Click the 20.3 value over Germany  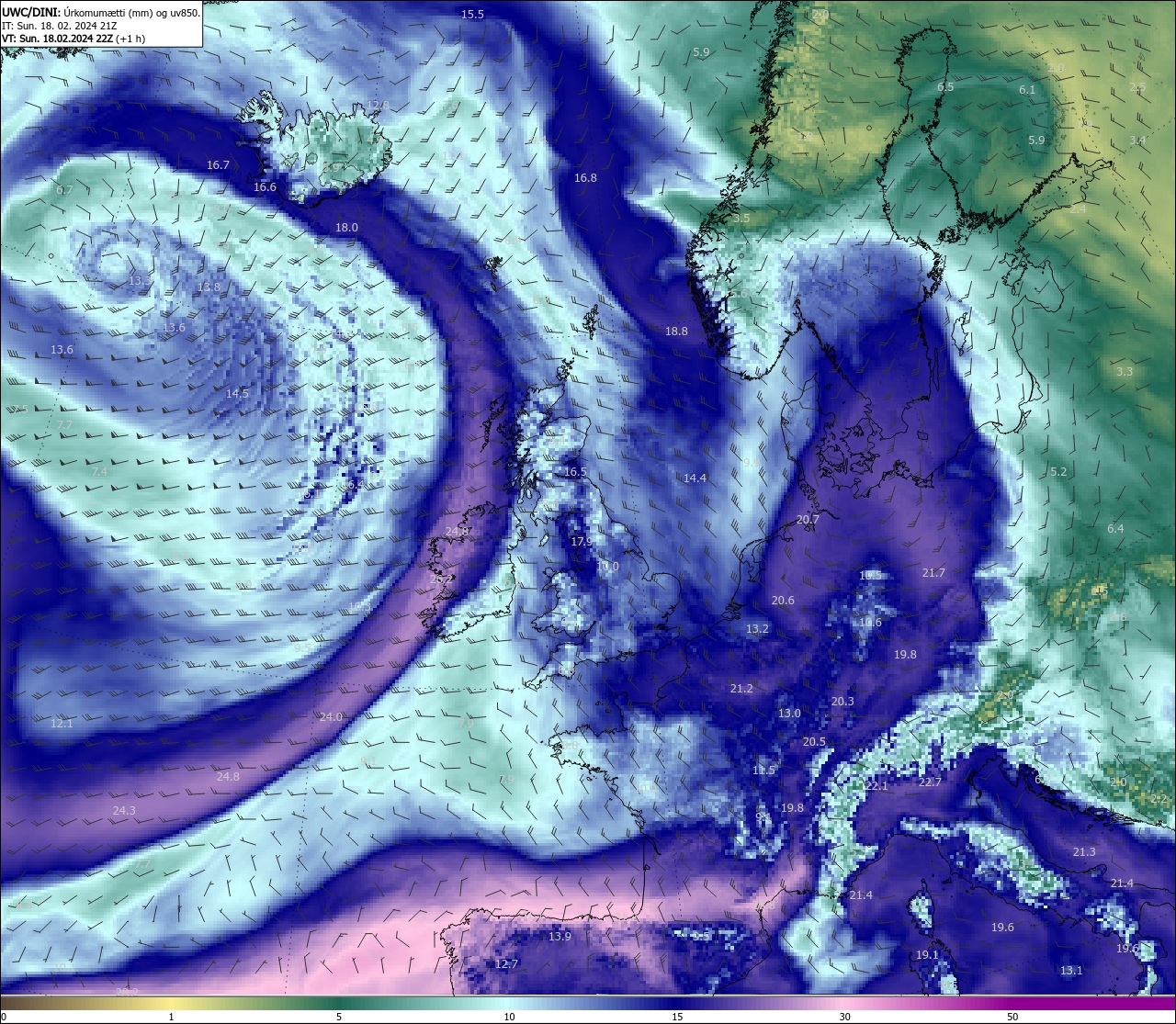coord(842,701)
